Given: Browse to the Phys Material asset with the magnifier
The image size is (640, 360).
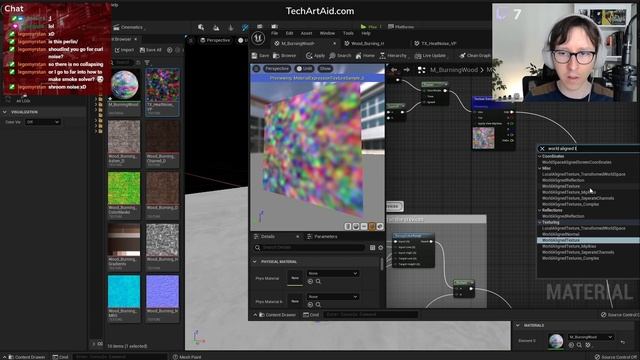Looking at the screenshot, I should pos(318,282).
